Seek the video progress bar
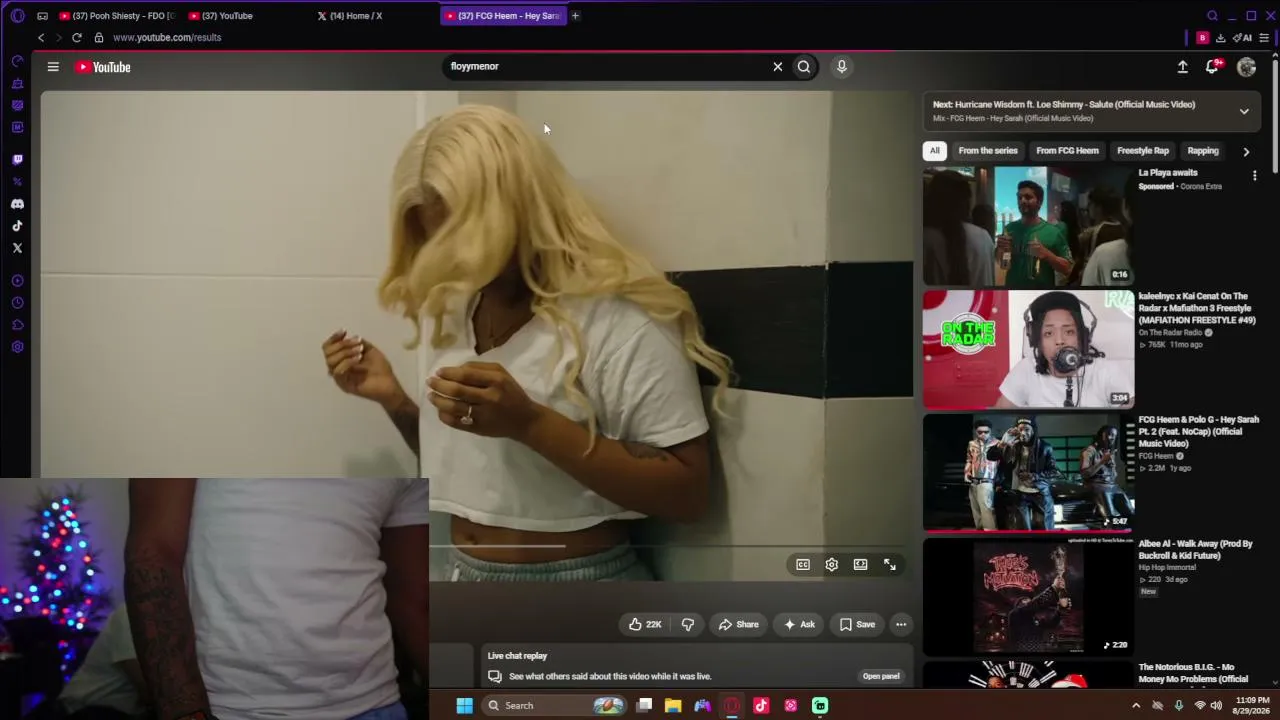This screenshot has height=720, width=1280. tap(668, 546)
